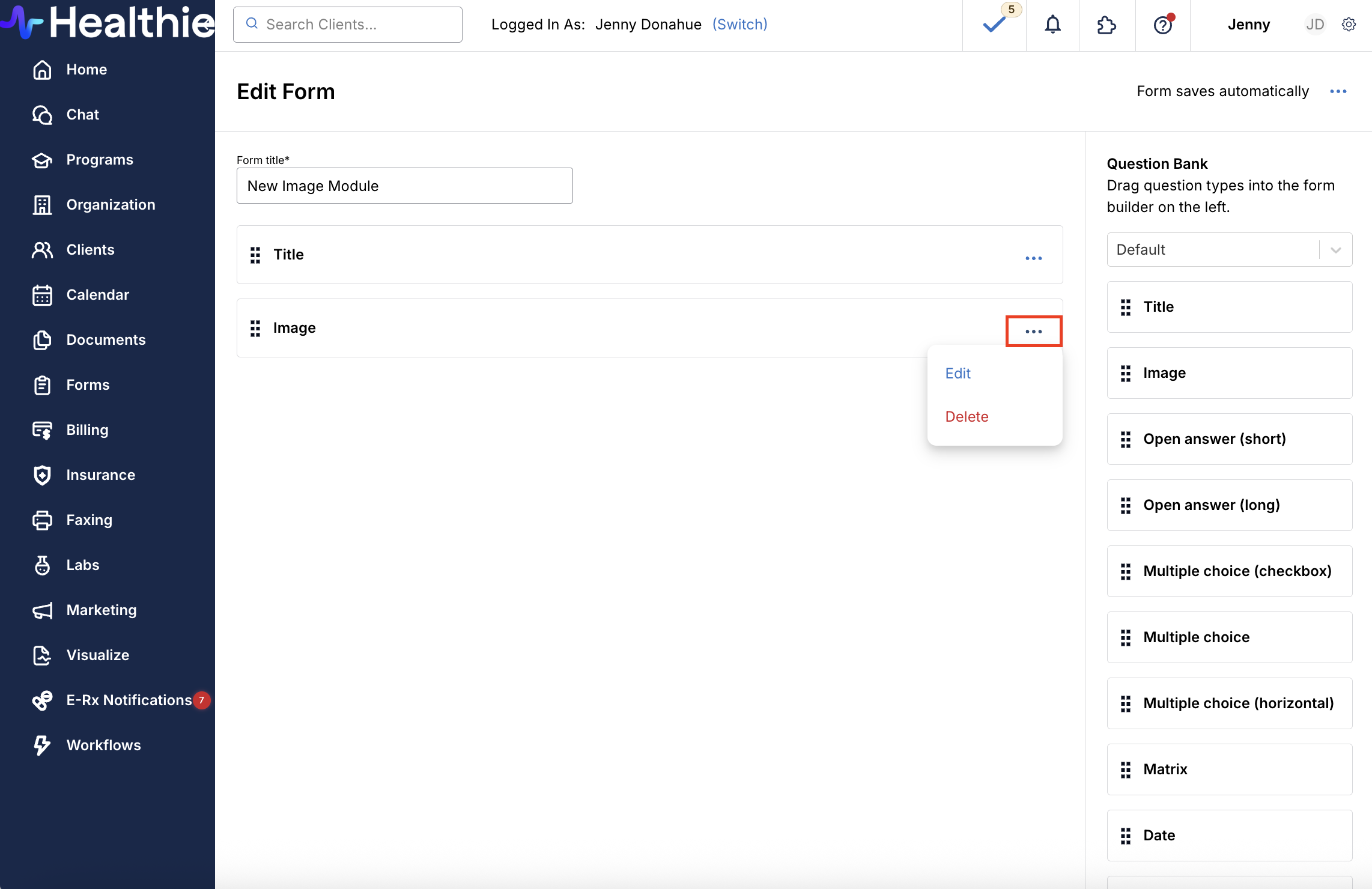Click the Workflows lightning icon
1372x889 pixels.
coord(42,745)
